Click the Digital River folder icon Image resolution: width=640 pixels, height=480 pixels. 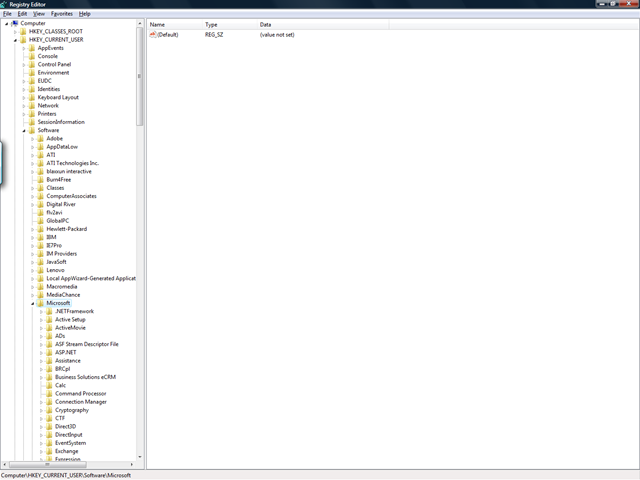pos(40,204)
